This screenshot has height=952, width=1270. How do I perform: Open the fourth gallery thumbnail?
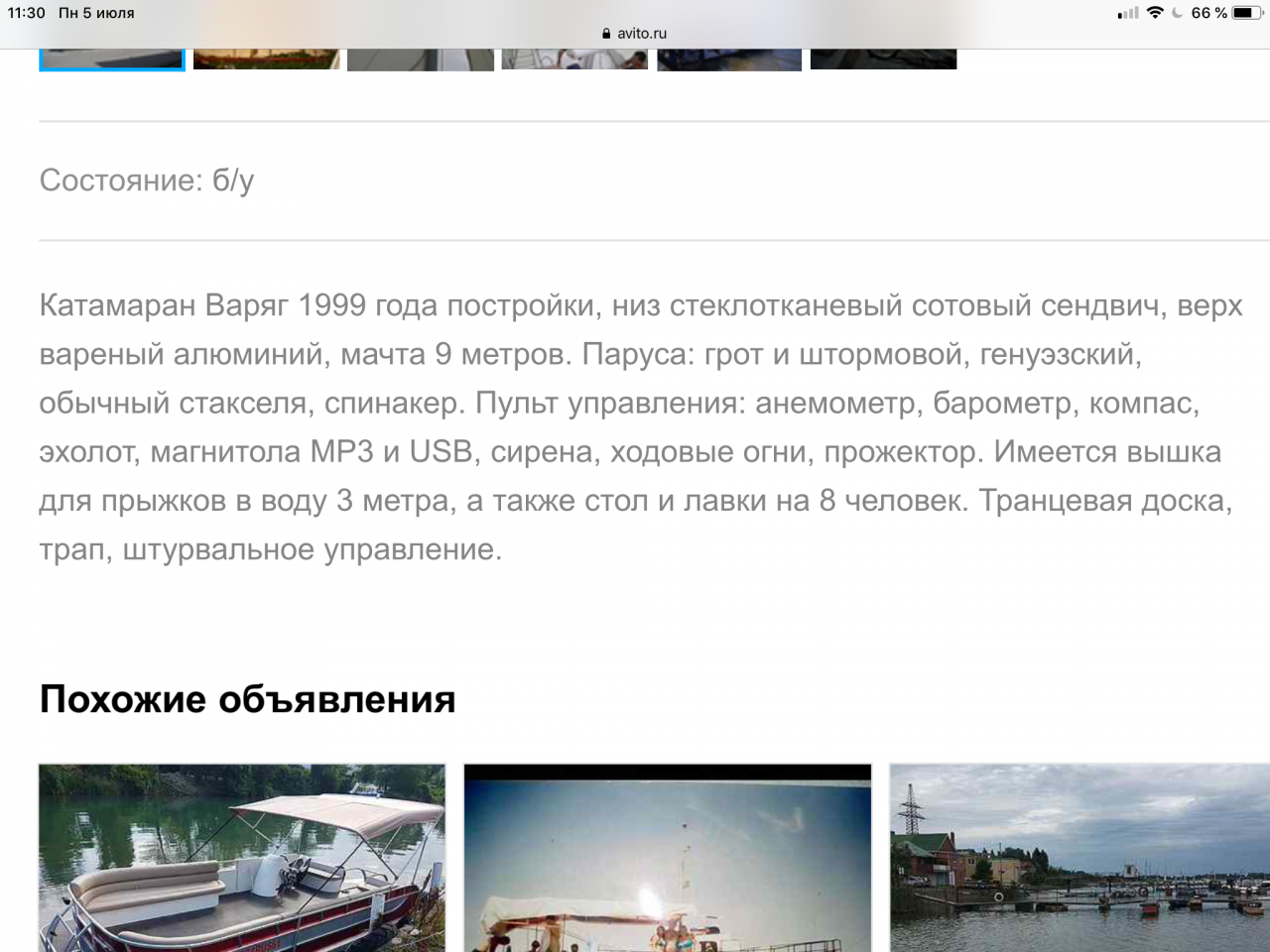[574, 59]
